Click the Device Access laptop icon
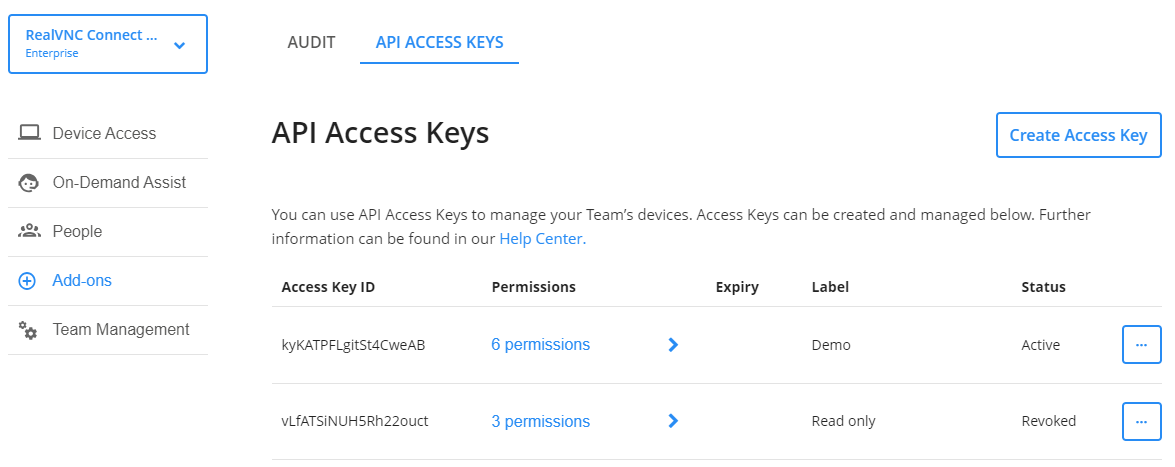Viewport: 1175px width, 467px height. 29,133
